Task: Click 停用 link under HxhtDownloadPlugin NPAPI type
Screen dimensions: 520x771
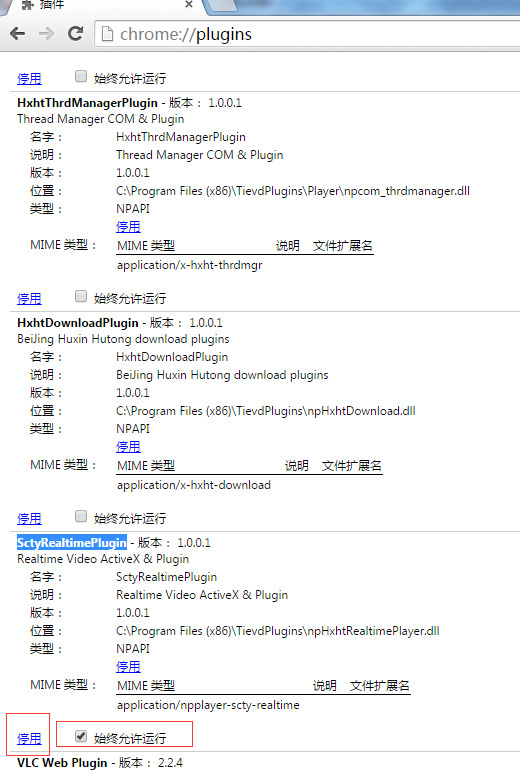Action: (x=128, y=446)
